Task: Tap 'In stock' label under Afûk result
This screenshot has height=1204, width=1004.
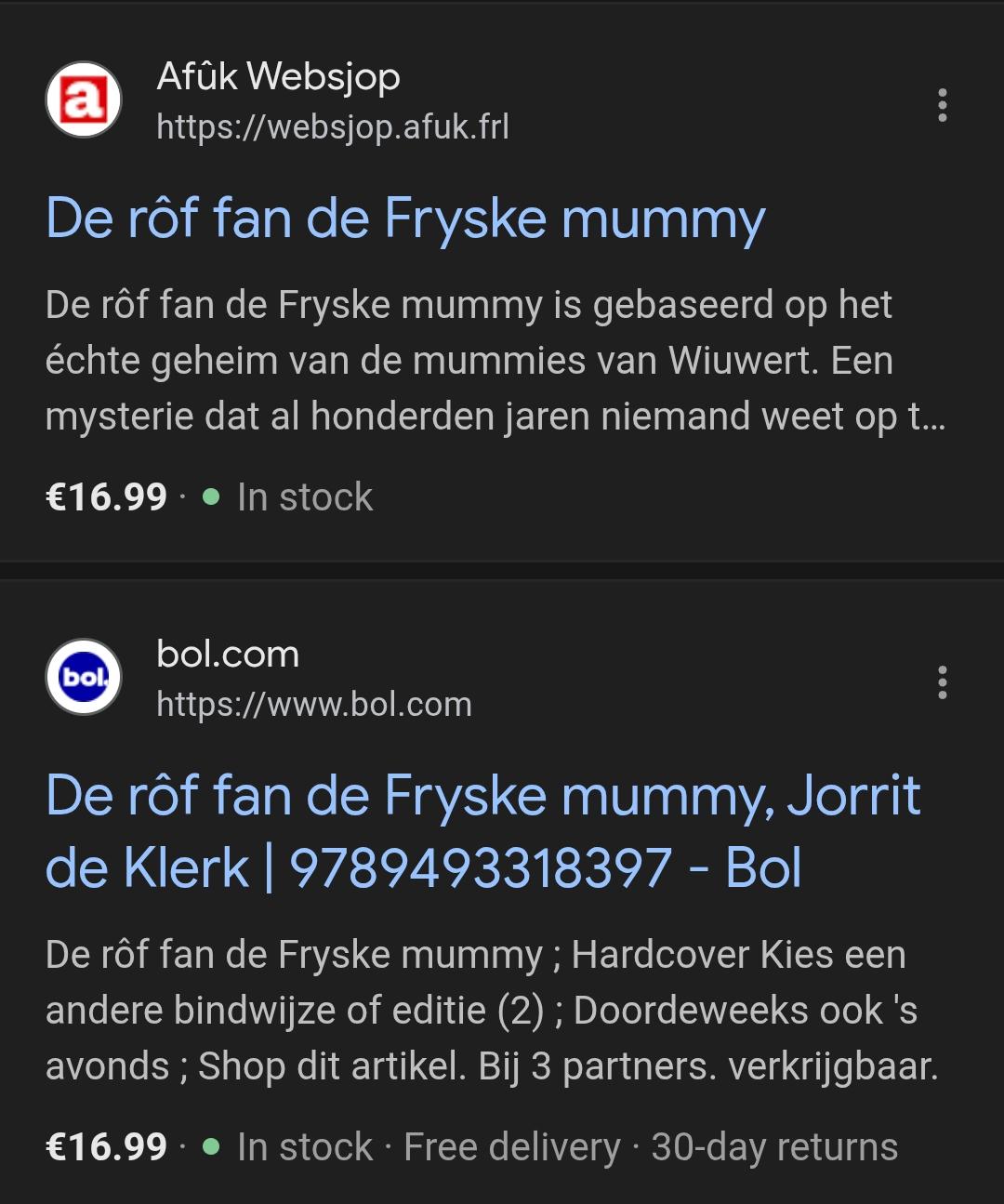Action: 305,497
